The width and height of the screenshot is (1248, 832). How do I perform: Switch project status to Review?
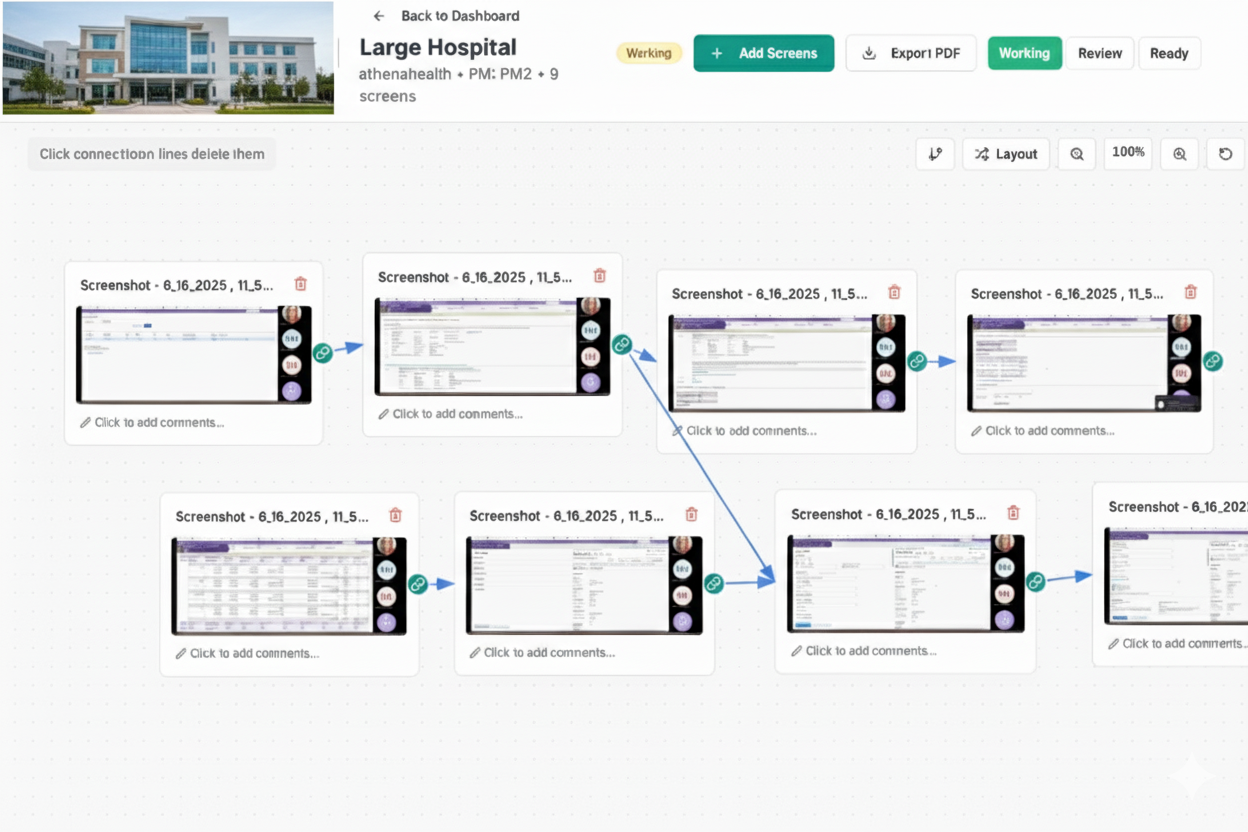1100,53
